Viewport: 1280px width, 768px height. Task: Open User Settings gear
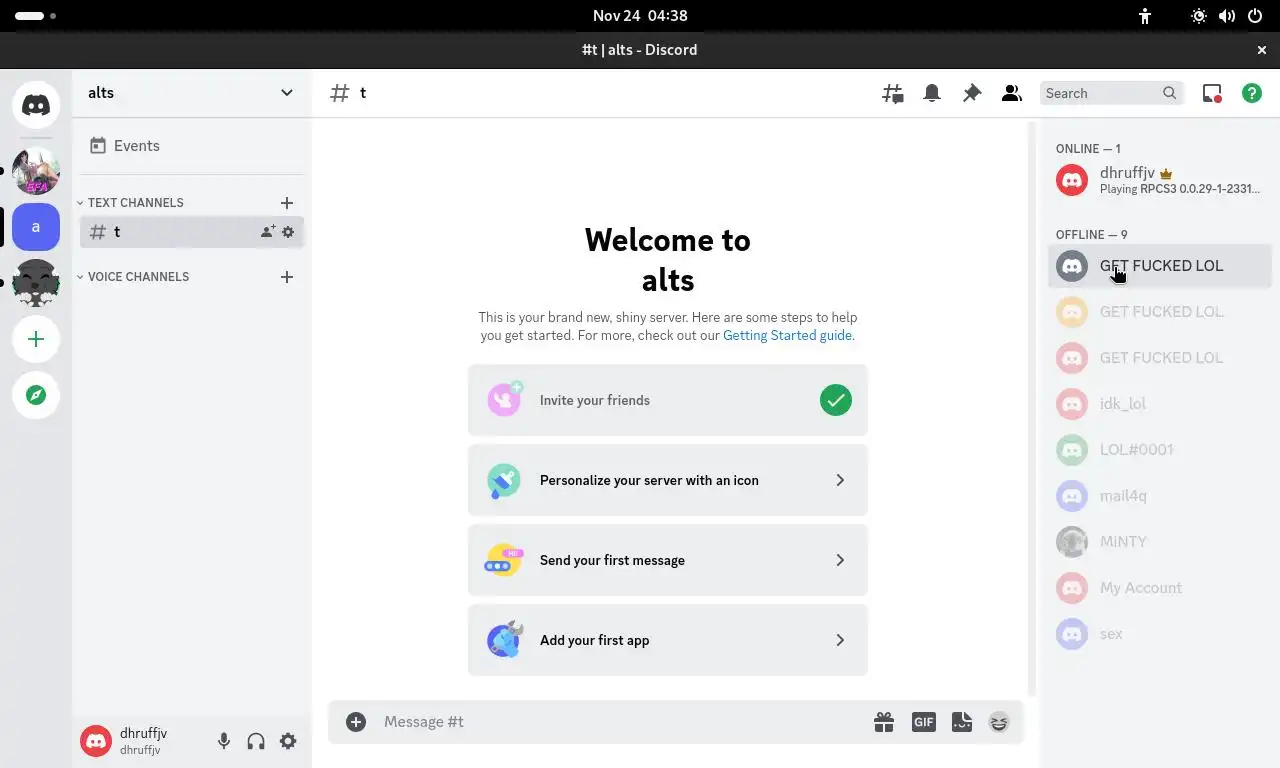288,741
